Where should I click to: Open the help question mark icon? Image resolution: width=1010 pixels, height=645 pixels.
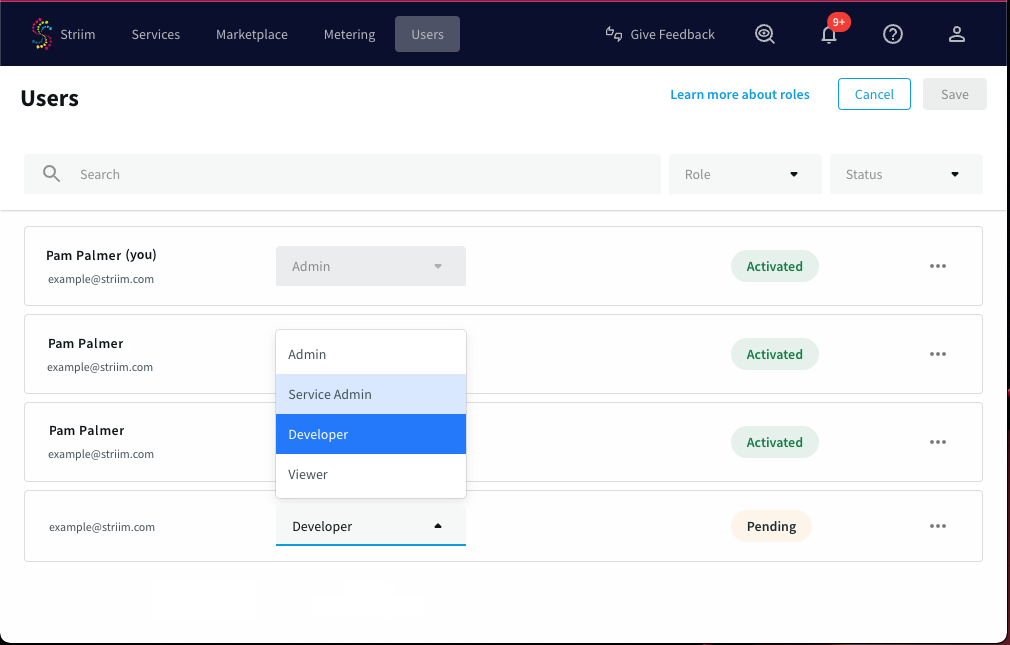[893, 34]
